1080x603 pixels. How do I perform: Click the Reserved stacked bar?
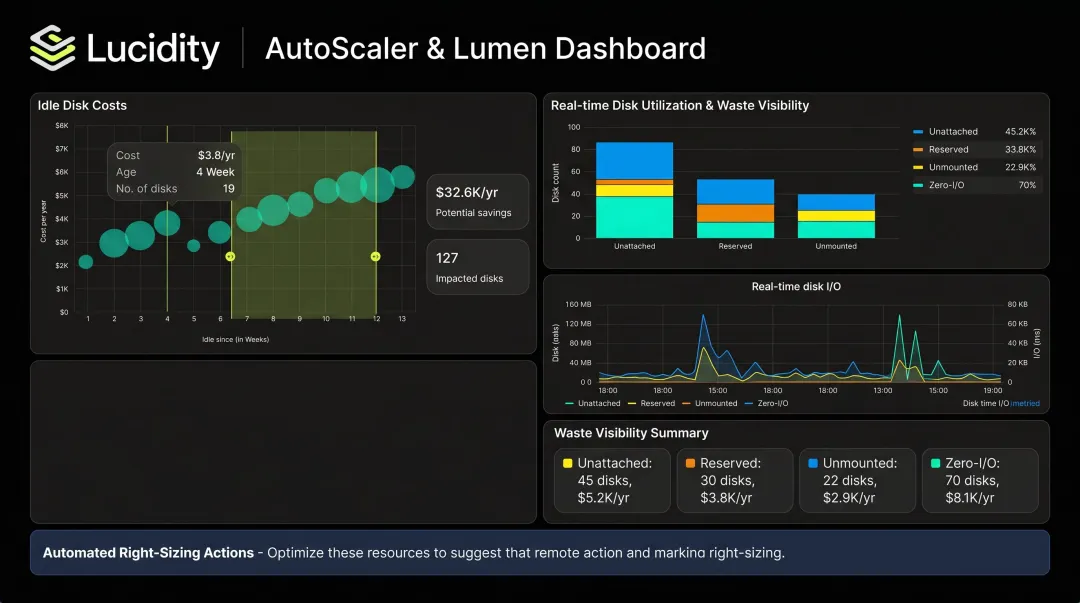tap(735, 209)
